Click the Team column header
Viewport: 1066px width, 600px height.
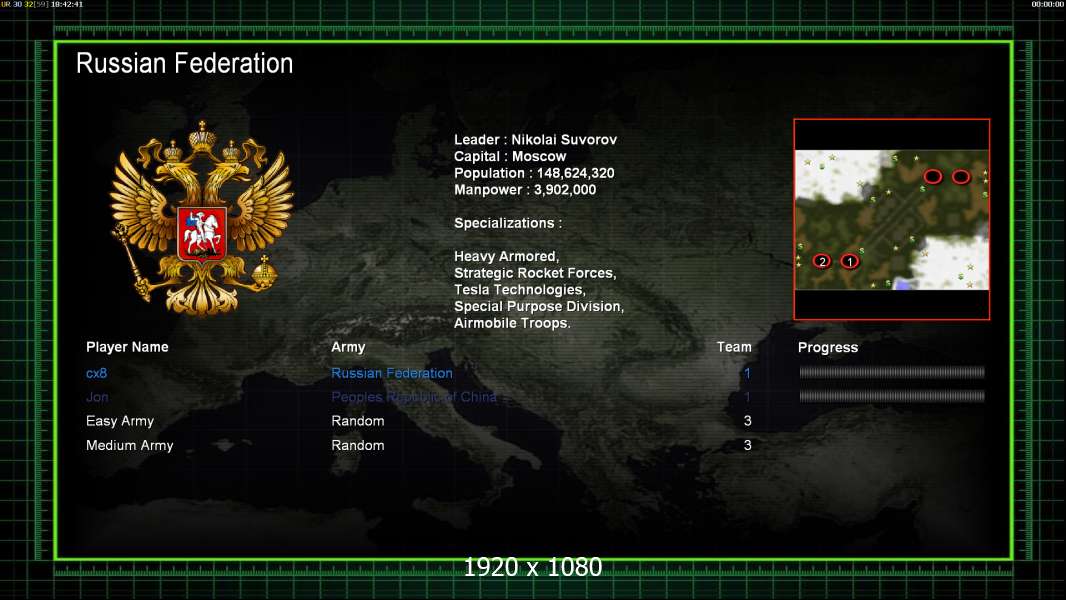[734, 347]
